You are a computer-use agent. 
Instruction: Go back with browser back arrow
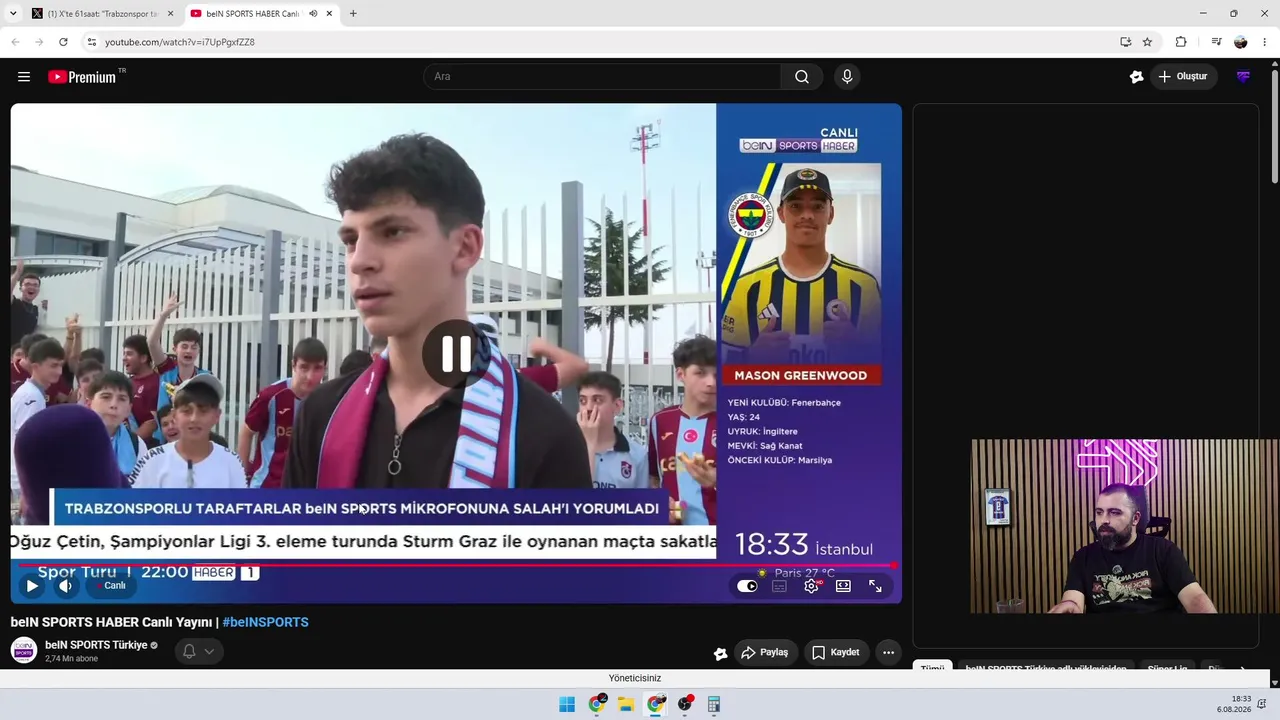(x=15, y=42)
